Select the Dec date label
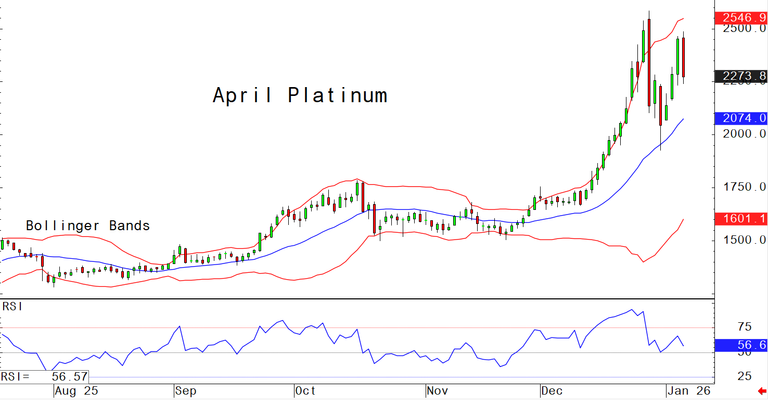The height and width of the screenshot is (400, 768). pyautogui.click(x=554, y=391)
